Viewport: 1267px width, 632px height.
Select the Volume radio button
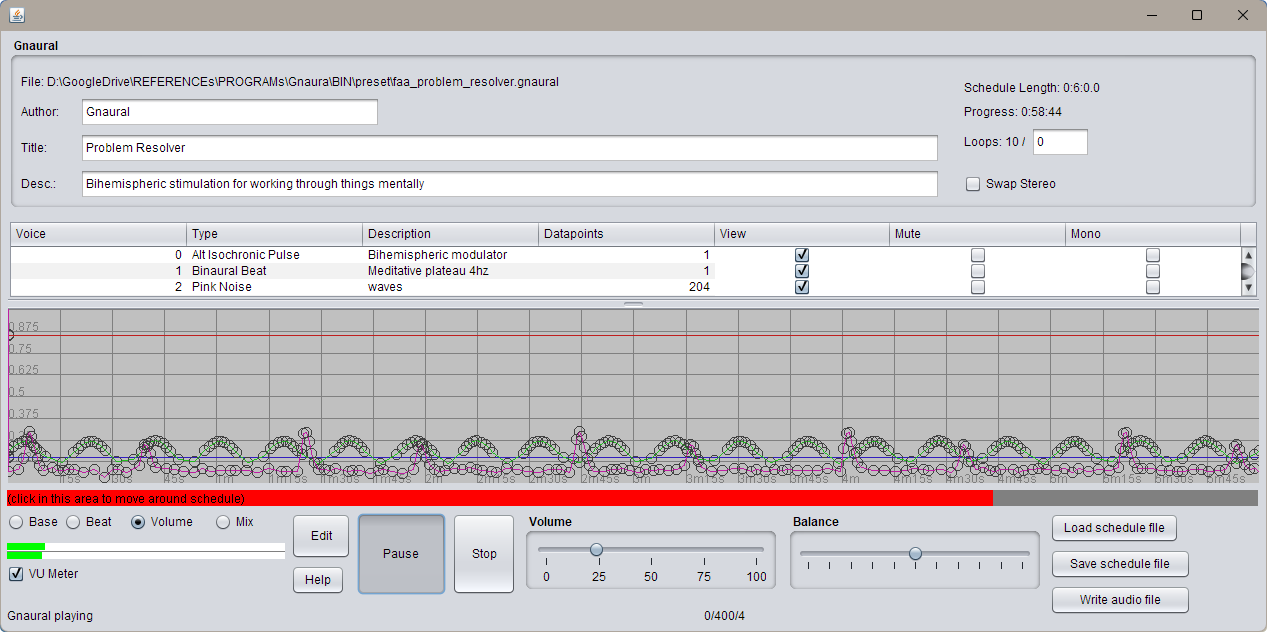(138, 522)
